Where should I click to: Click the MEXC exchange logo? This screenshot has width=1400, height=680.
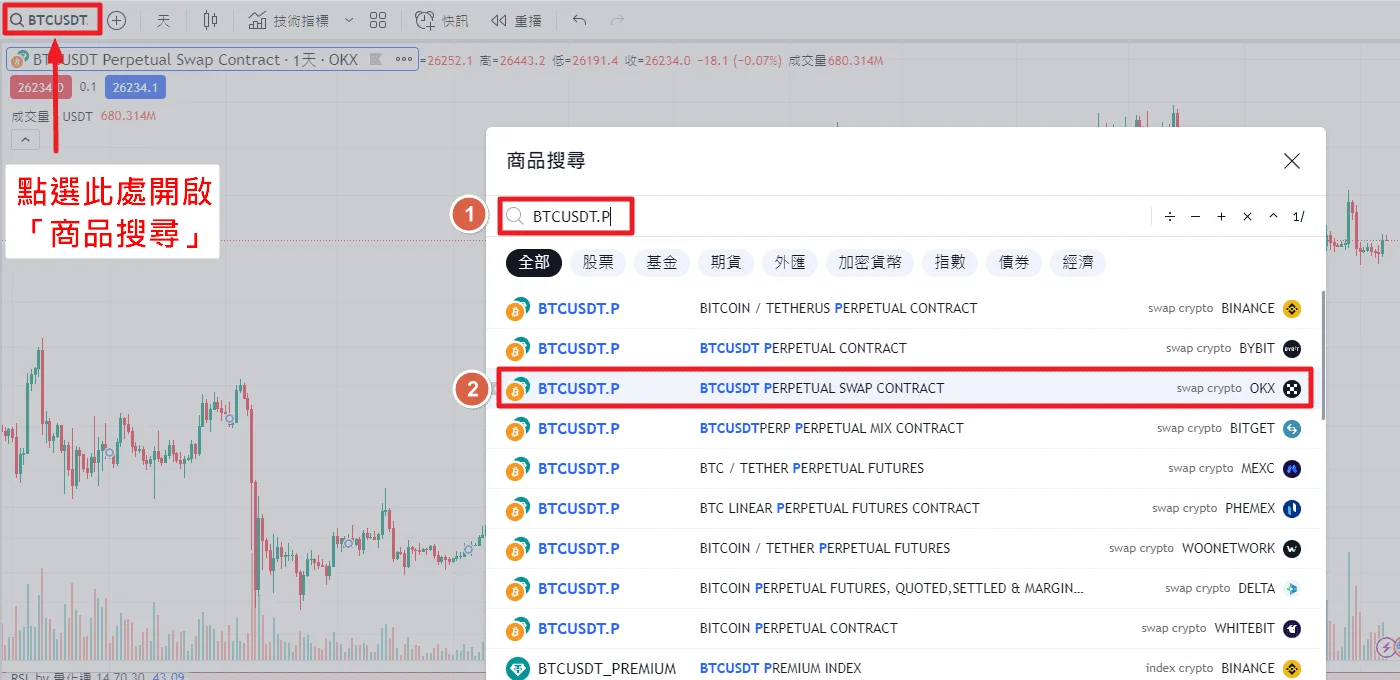click(x=1292, y=468)
